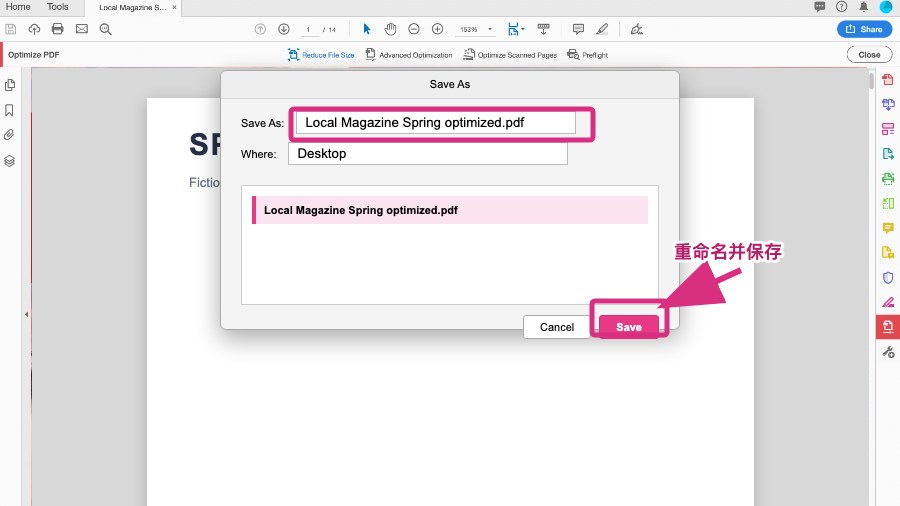Click the add comment icon

point(578,29)
